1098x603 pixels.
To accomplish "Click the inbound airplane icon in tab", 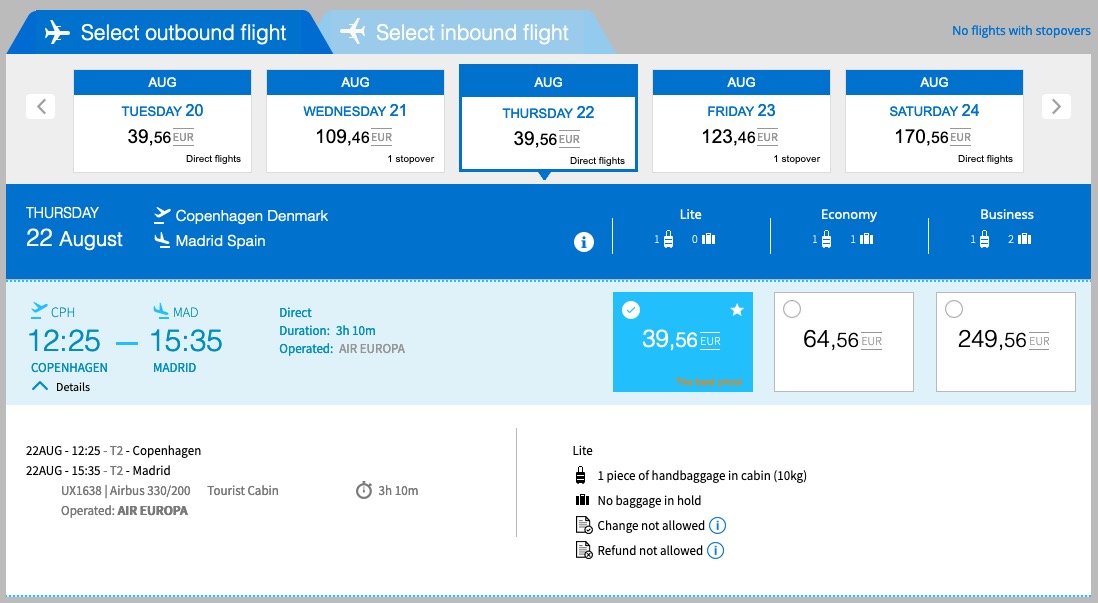I will point(353,32).
